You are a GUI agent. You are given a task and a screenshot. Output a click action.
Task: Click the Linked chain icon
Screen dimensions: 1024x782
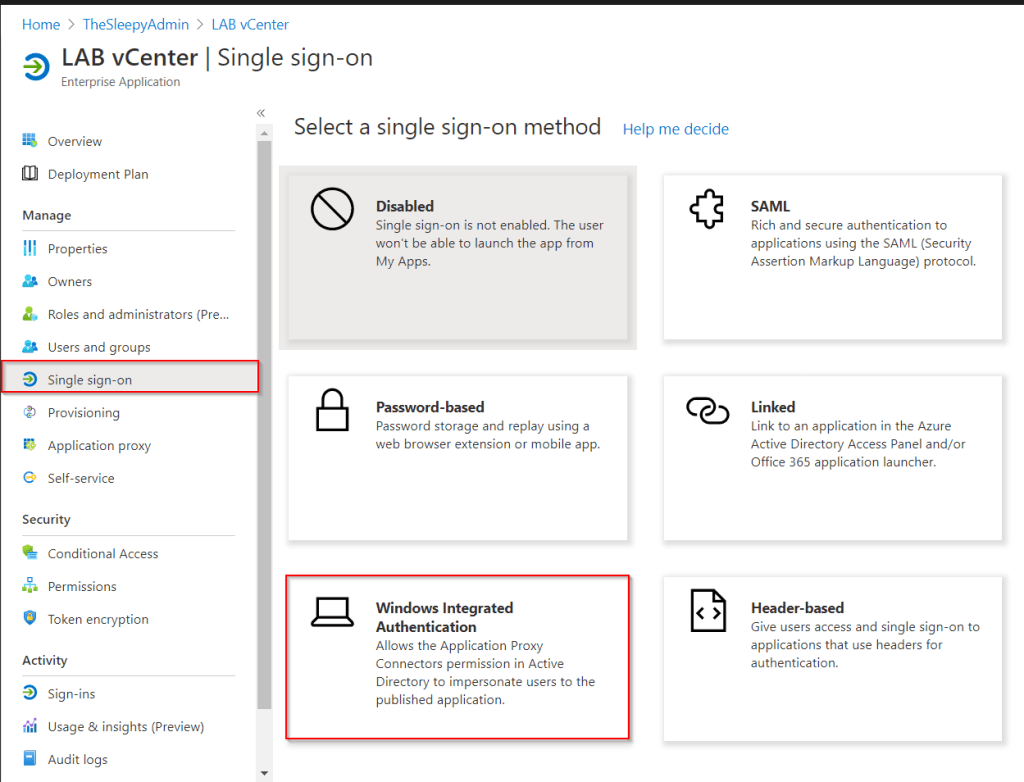[707, 410]
